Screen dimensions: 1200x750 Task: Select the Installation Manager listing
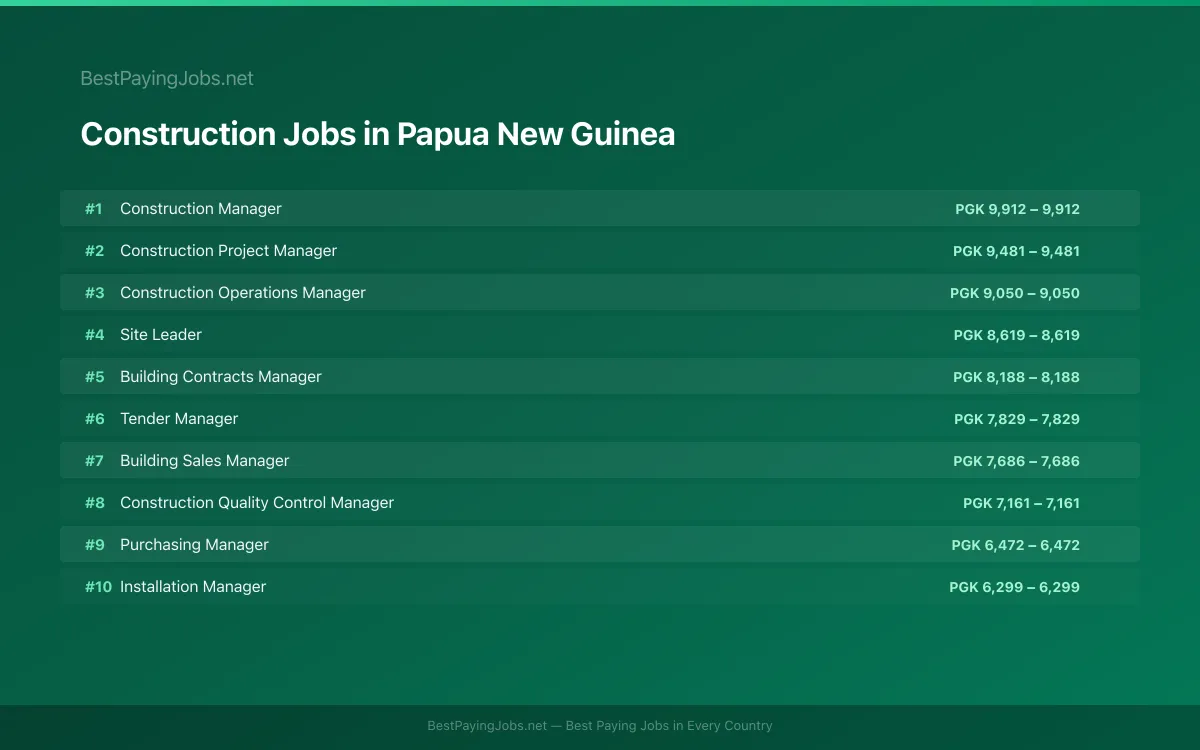[x=600, y=586]
